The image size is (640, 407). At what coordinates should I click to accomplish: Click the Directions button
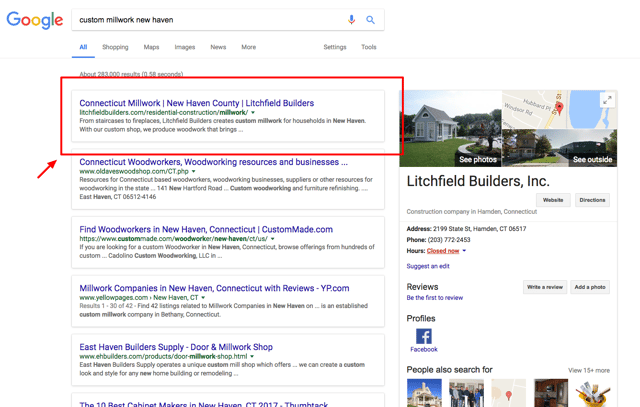[x=592, y=200]
